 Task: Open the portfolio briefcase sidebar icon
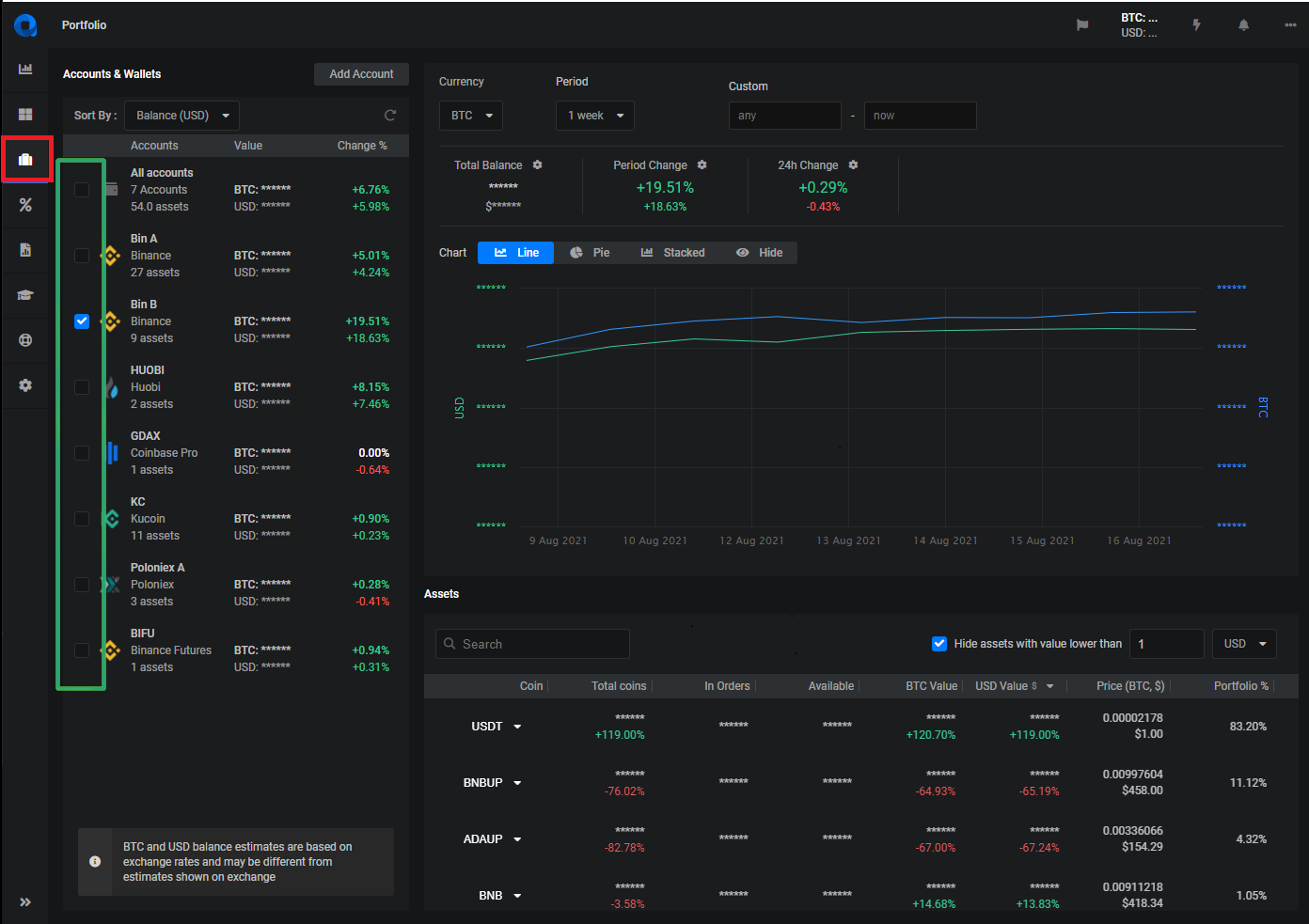pyautogui.click(x=25, y=159)
